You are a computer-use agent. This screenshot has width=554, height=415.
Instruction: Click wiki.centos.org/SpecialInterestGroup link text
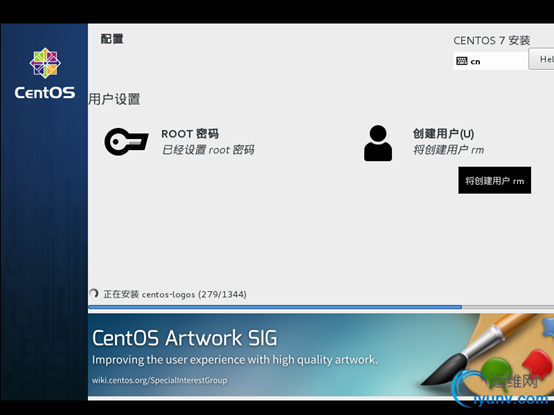click(159, 380)
